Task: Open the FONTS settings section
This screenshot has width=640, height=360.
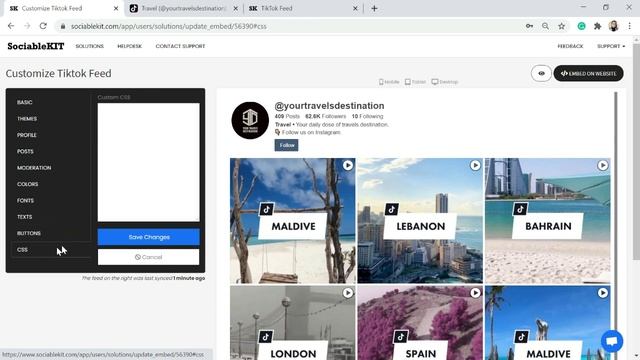Action: (x=25, y=200)
